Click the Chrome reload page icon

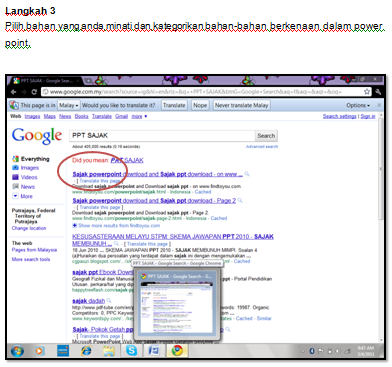pos(34,92)
